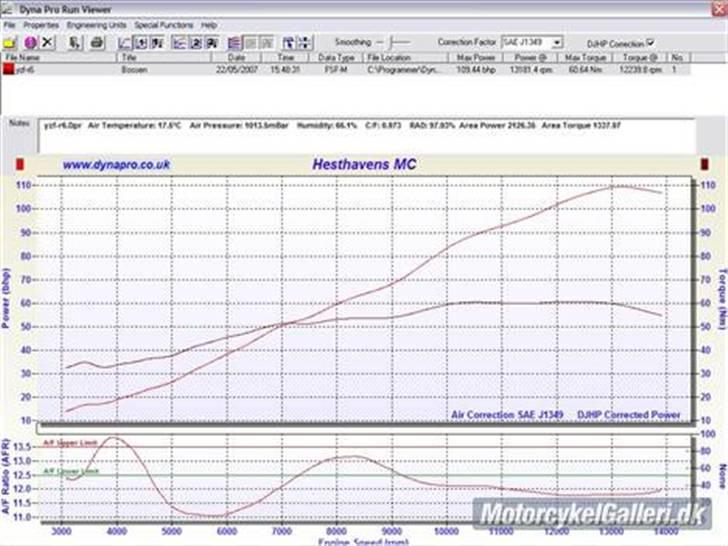728x546 pixels.
Task: Click the graph icon left of the 2 icon
Action: [x=179, y=43]
